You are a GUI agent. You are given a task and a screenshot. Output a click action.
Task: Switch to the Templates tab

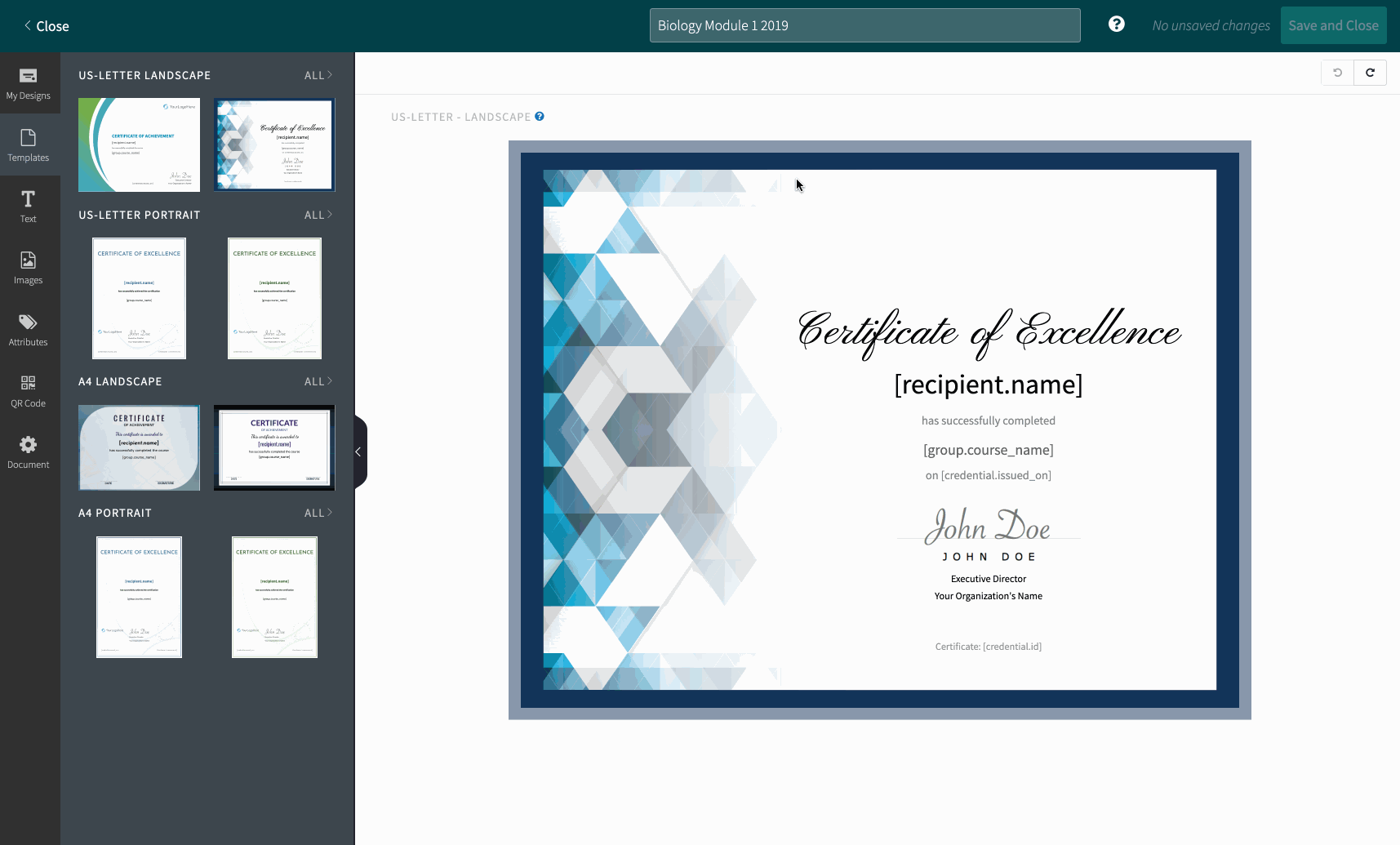29,145
